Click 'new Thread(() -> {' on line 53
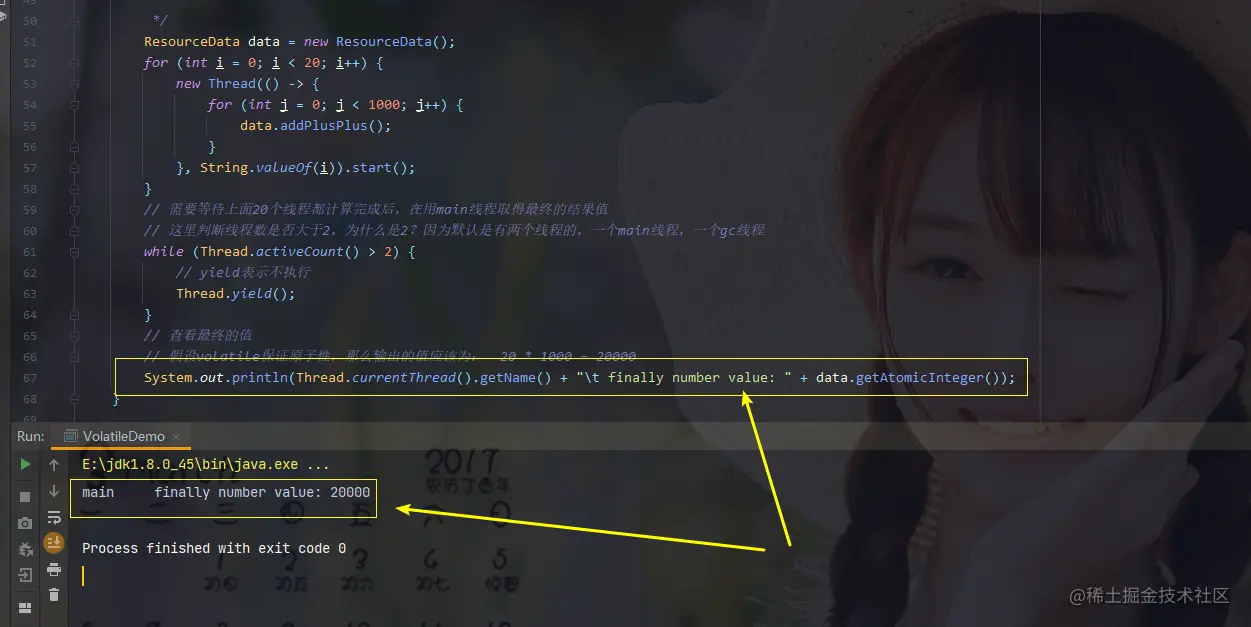The image size is (1251, 627). (x=248, y=84)
